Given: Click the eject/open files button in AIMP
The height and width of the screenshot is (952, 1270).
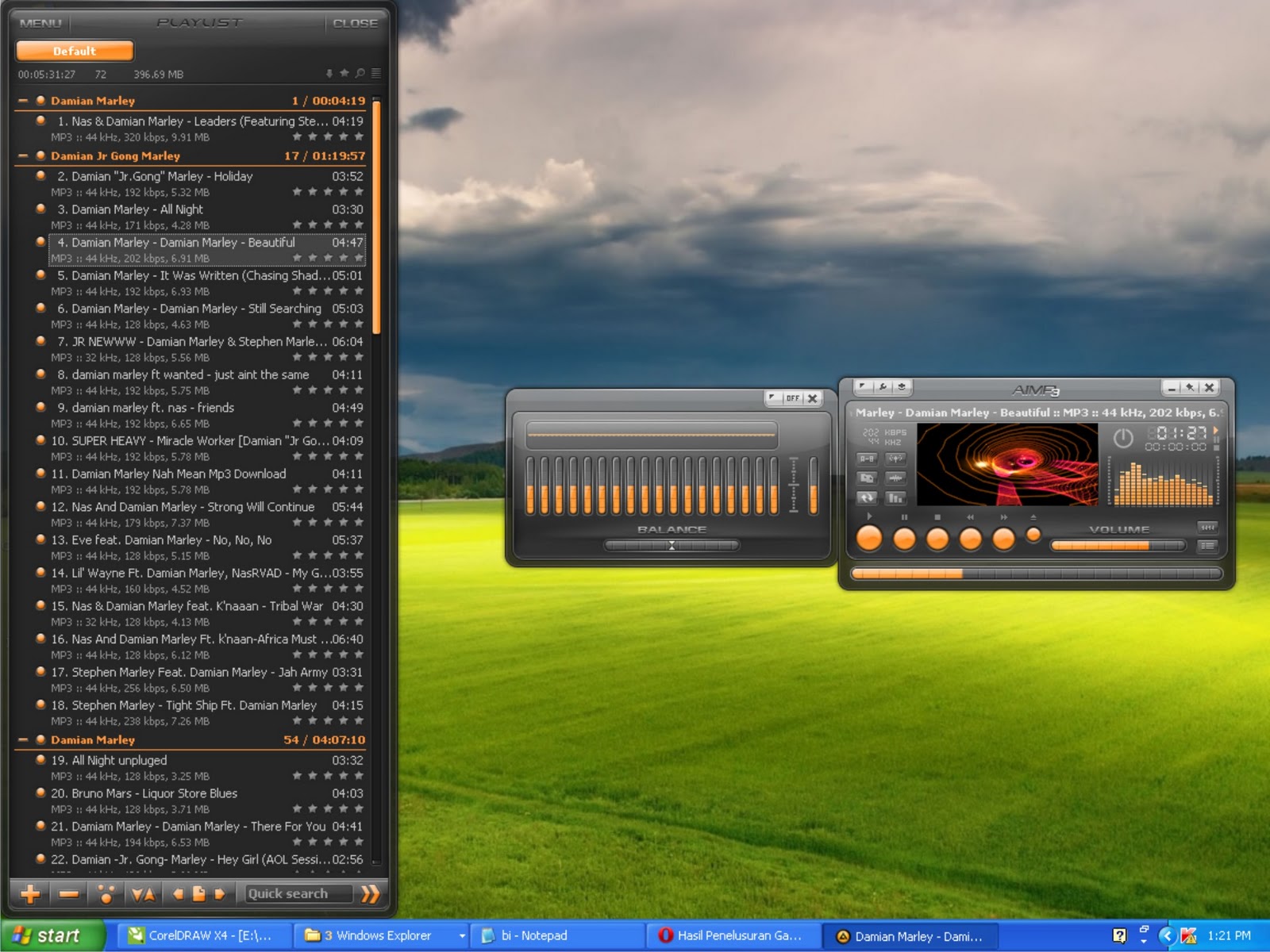Looking at the screenshot, I should (1033, 535).
